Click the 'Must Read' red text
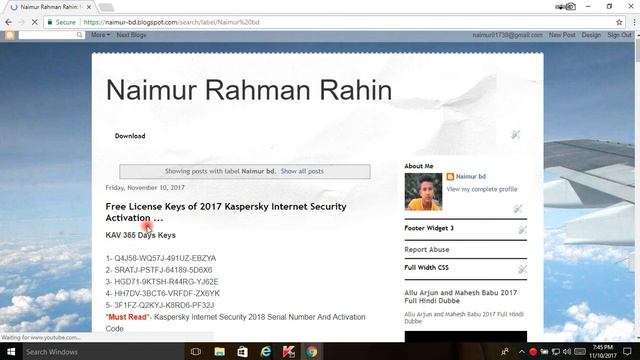The height and width of the screenshot is (360, 640). 127,317
